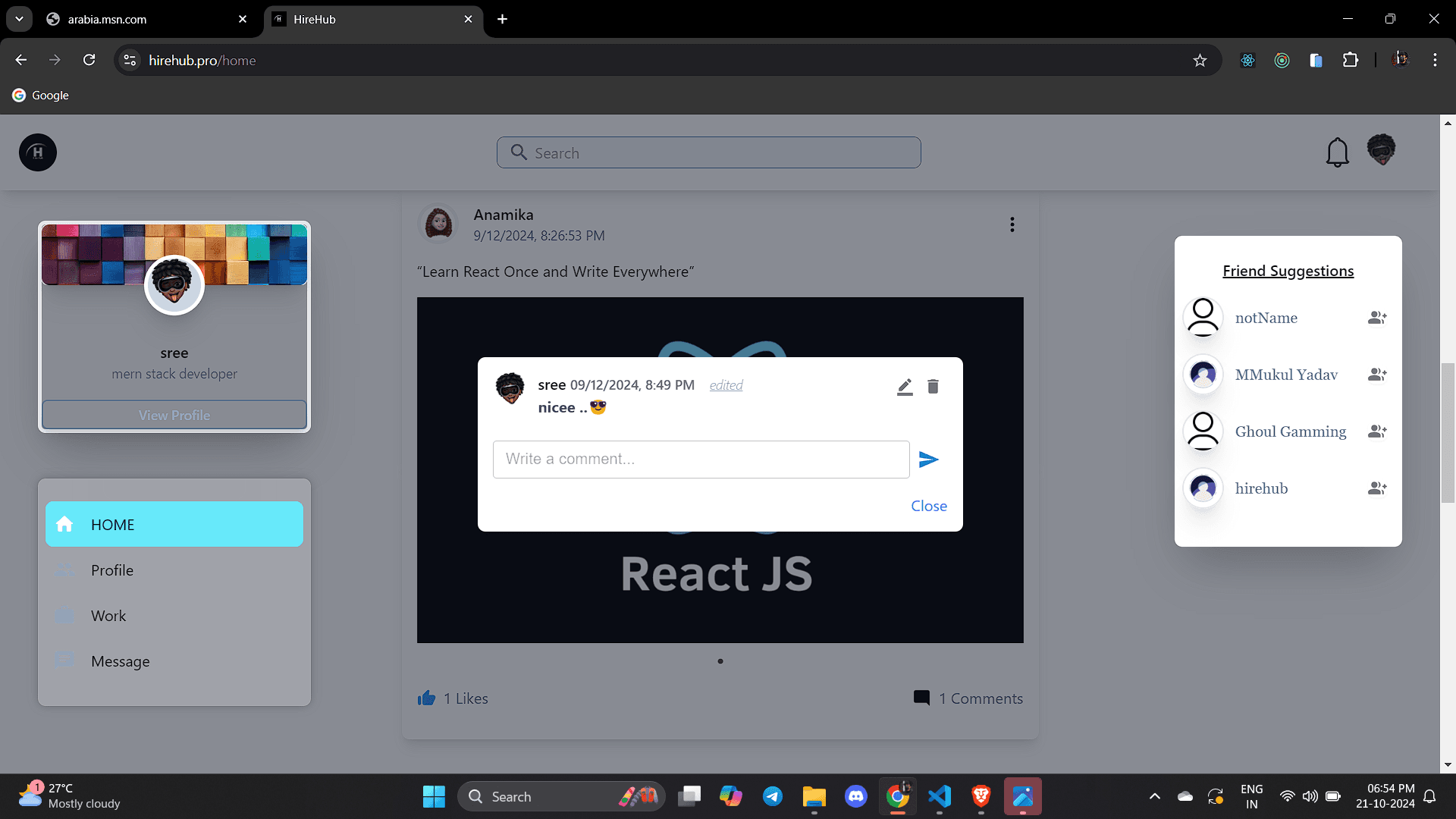Click sree's profile card avatar
The width and height of the screenshot is (1456, 819).
coord(174,285)
